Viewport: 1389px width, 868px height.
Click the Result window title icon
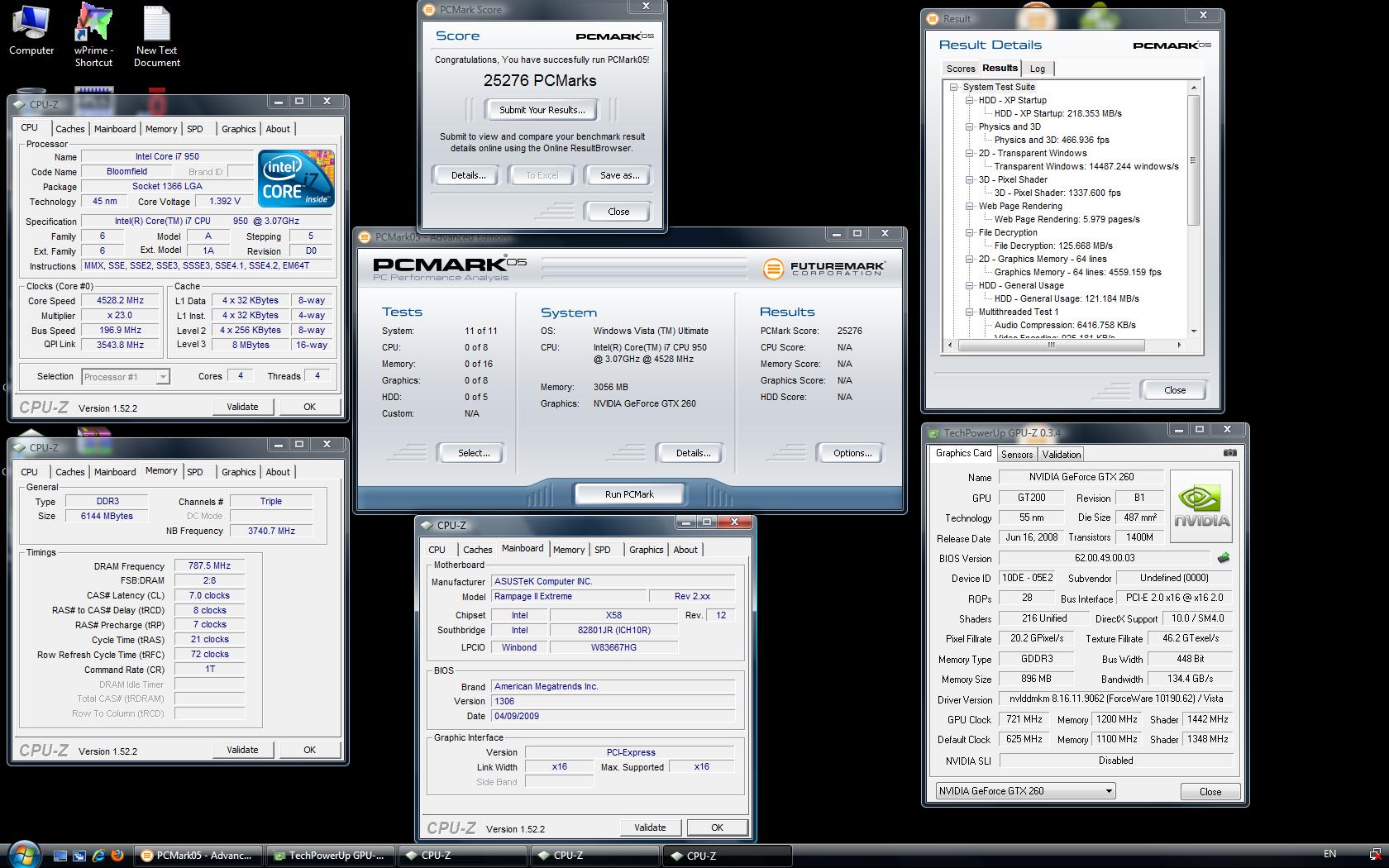click(932, 19)
